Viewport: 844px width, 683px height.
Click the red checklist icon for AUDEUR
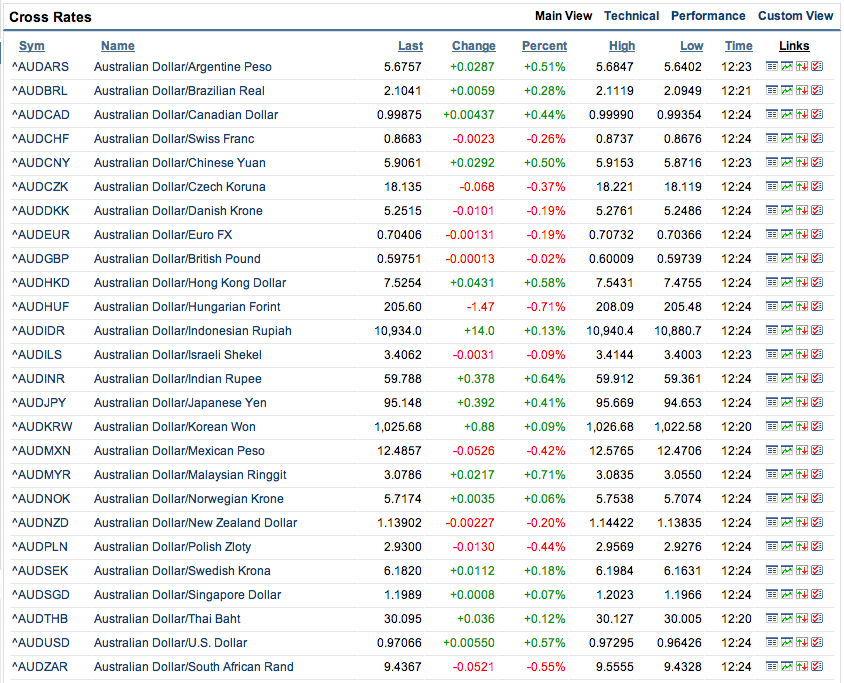[817, 235]
